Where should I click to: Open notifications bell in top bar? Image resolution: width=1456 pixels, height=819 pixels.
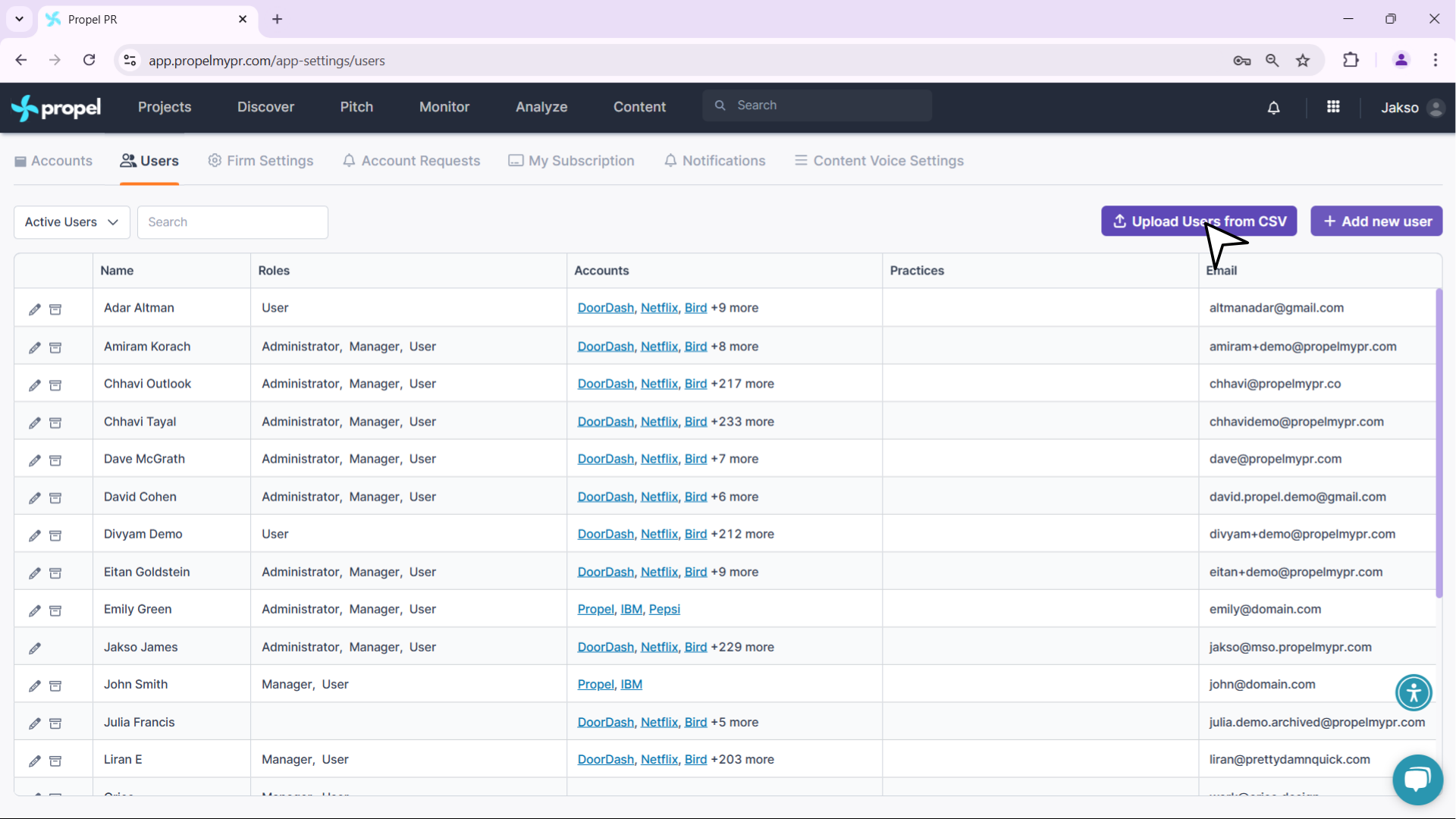(x=1274, y=108)
